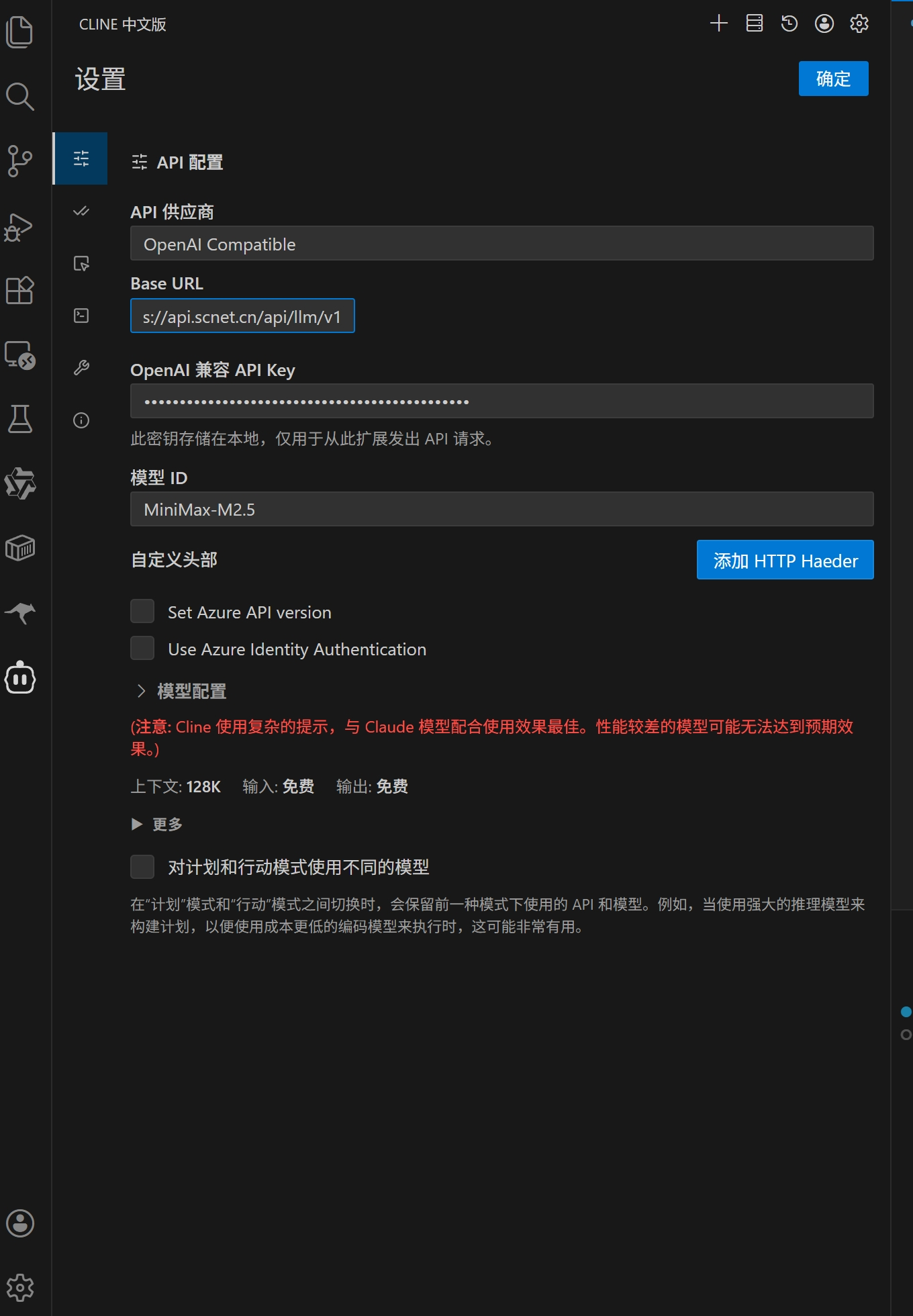Switch to the API 配置 settings tab

tap(81, 158)
